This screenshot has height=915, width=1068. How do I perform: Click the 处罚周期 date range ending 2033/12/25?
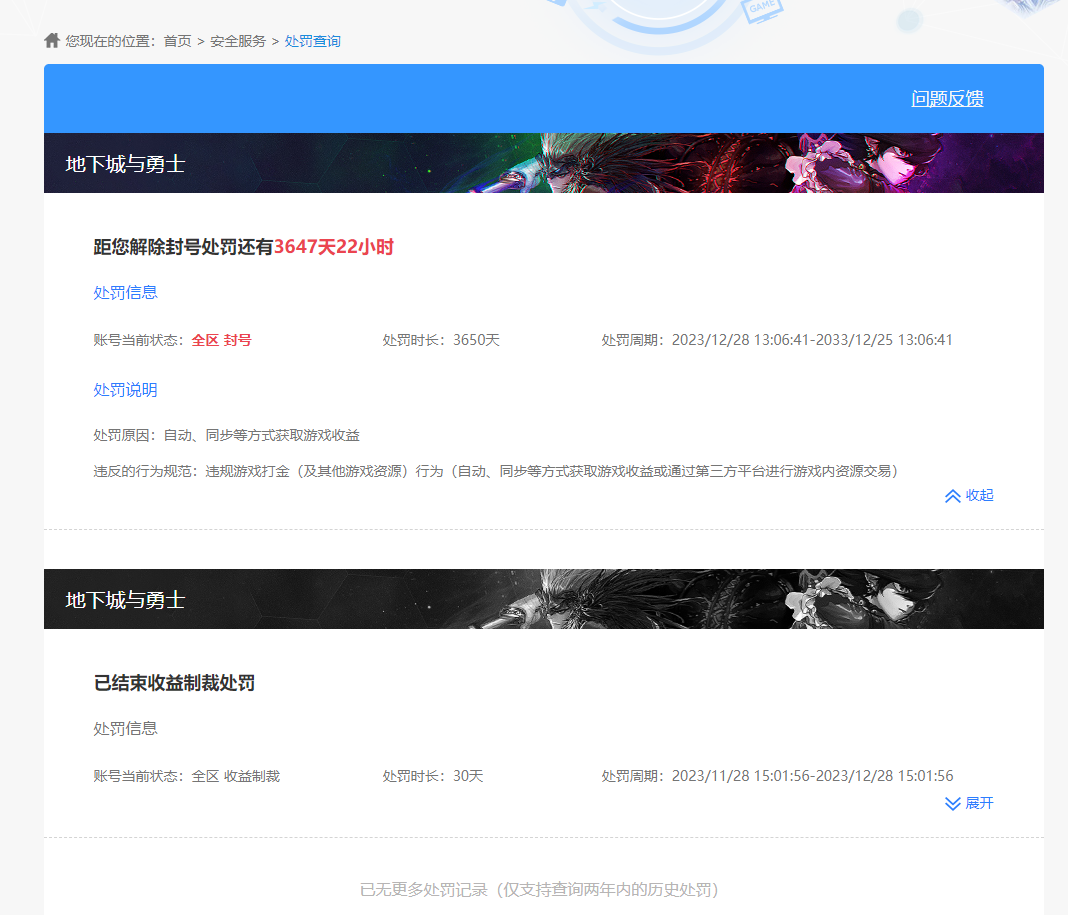coord(811,340)
